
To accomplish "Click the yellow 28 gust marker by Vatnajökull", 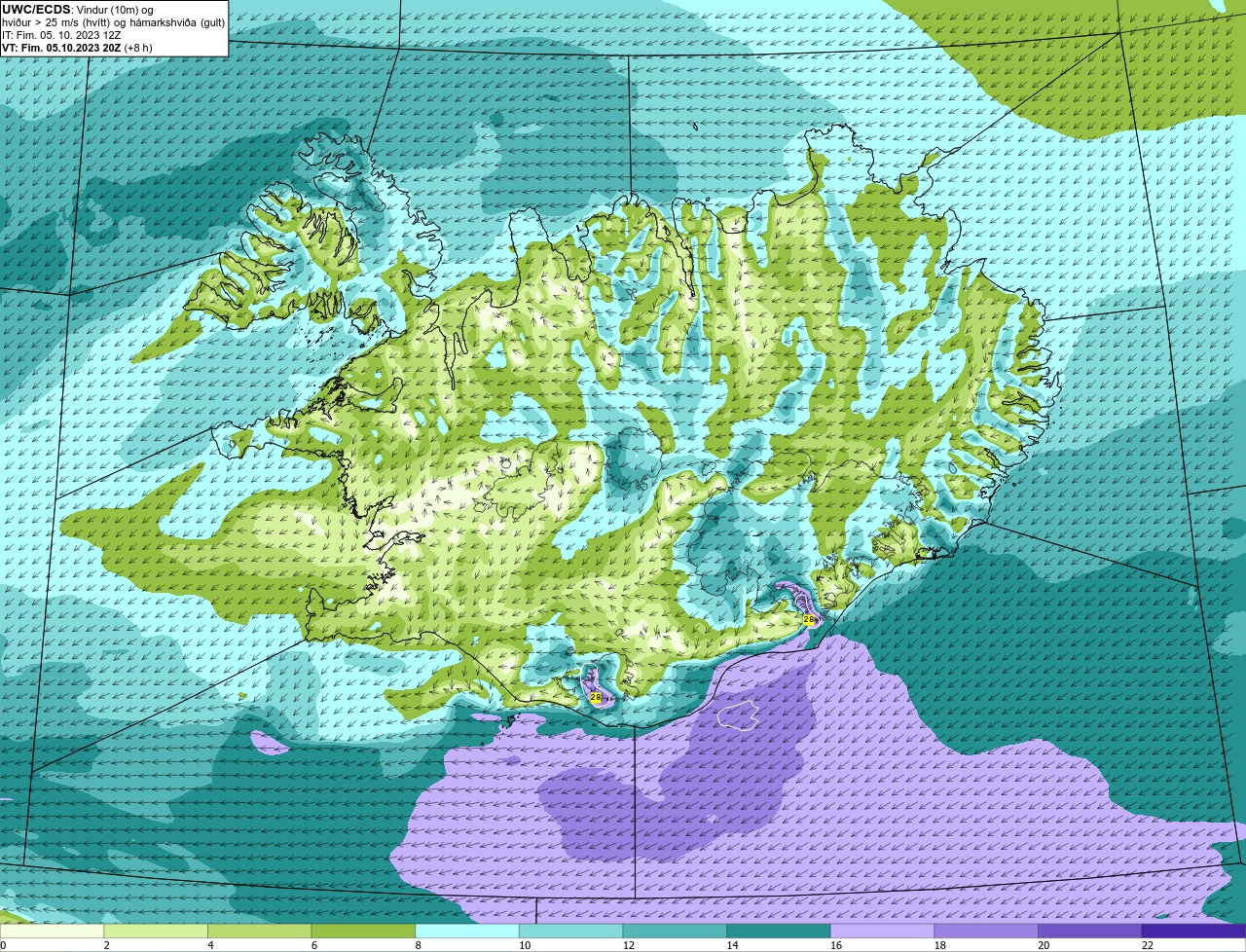I will point(808,619).
